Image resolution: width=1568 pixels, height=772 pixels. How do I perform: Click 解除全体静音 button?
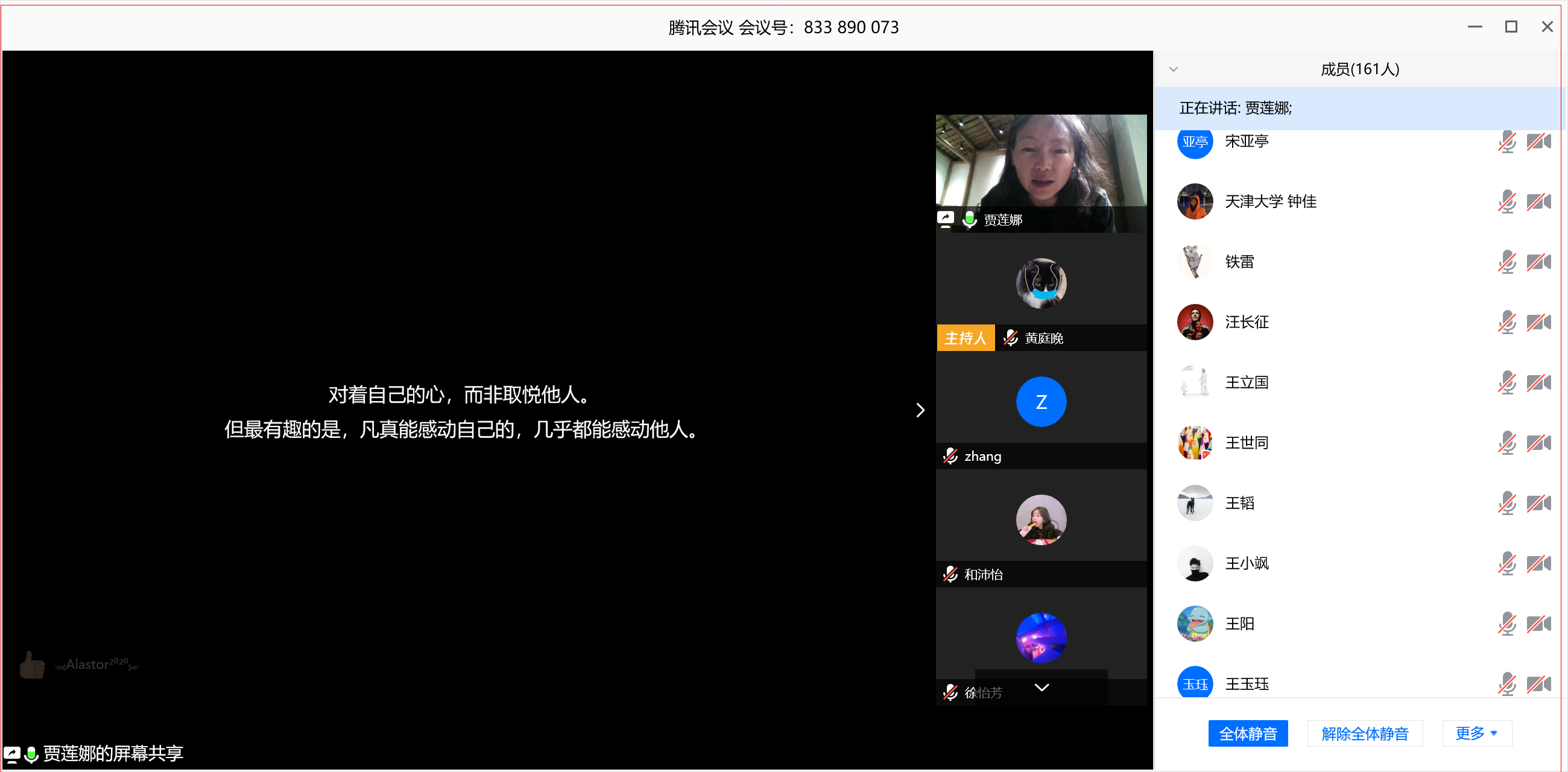pyautogui.click(x=1364, y=733)
